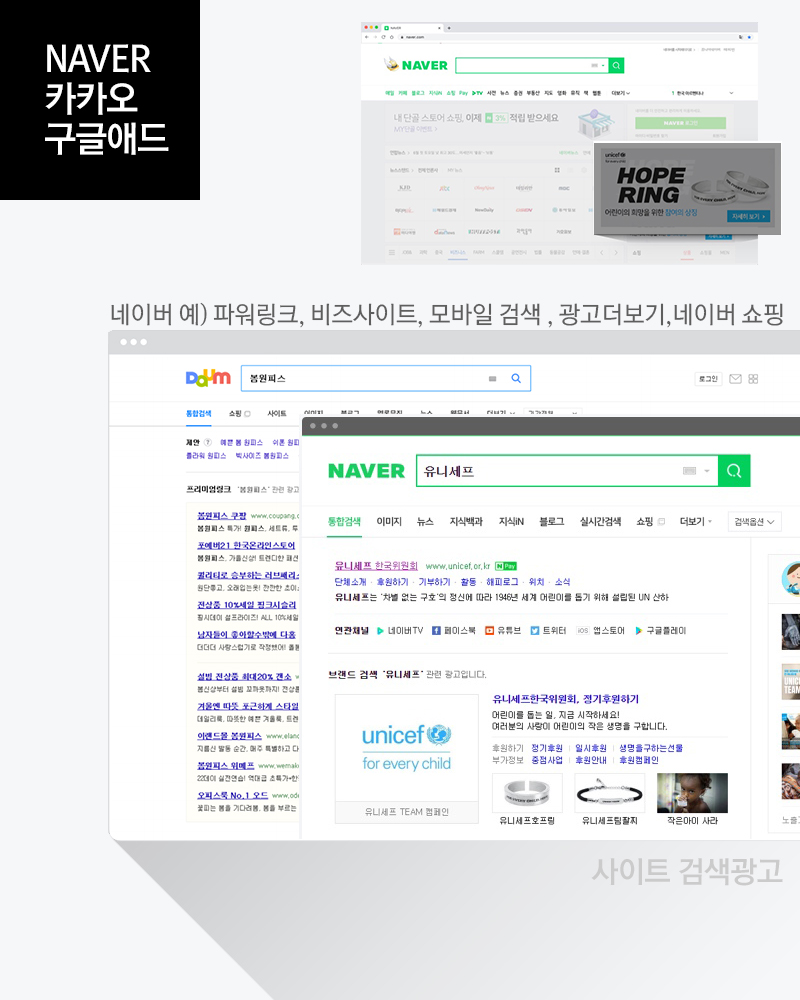The width and height of the screenshot is (800, 1000).
Task: Open the 유니세프호프링 ring thumbnail
Action: pyautogui.click(x=527, y=793)
